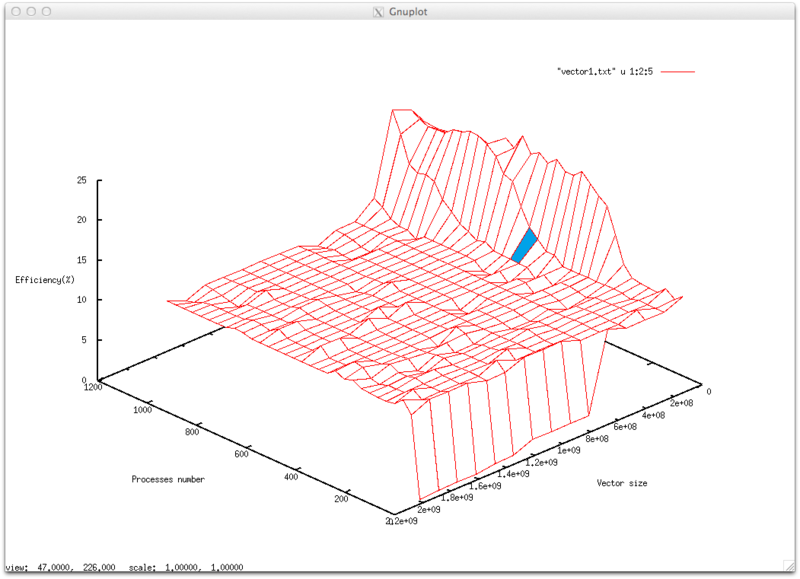Select the Processes number axis label
This screenshot has width=800, height=579.
[x=168, y=479]
